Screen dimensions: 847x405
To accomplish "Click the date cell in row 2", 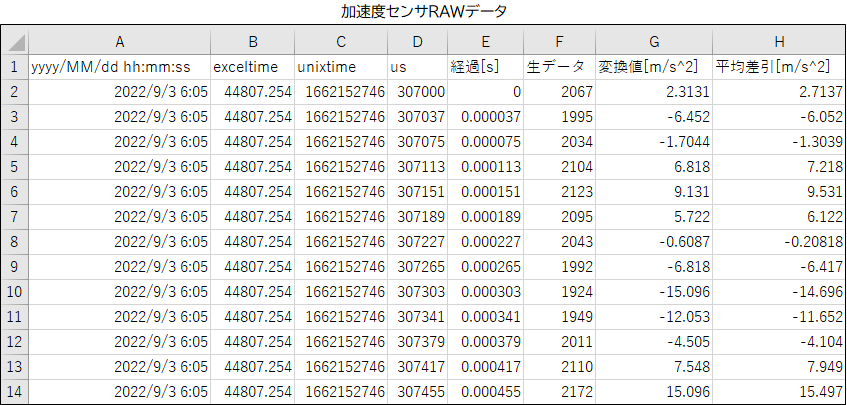I will coord(119,92).
